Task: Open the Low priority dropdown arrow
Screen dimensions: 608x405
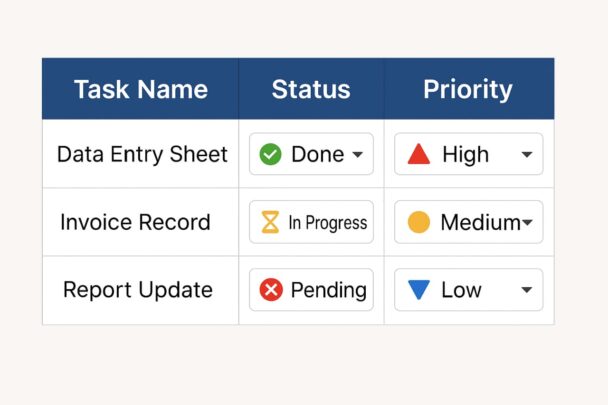Action: 526,291
